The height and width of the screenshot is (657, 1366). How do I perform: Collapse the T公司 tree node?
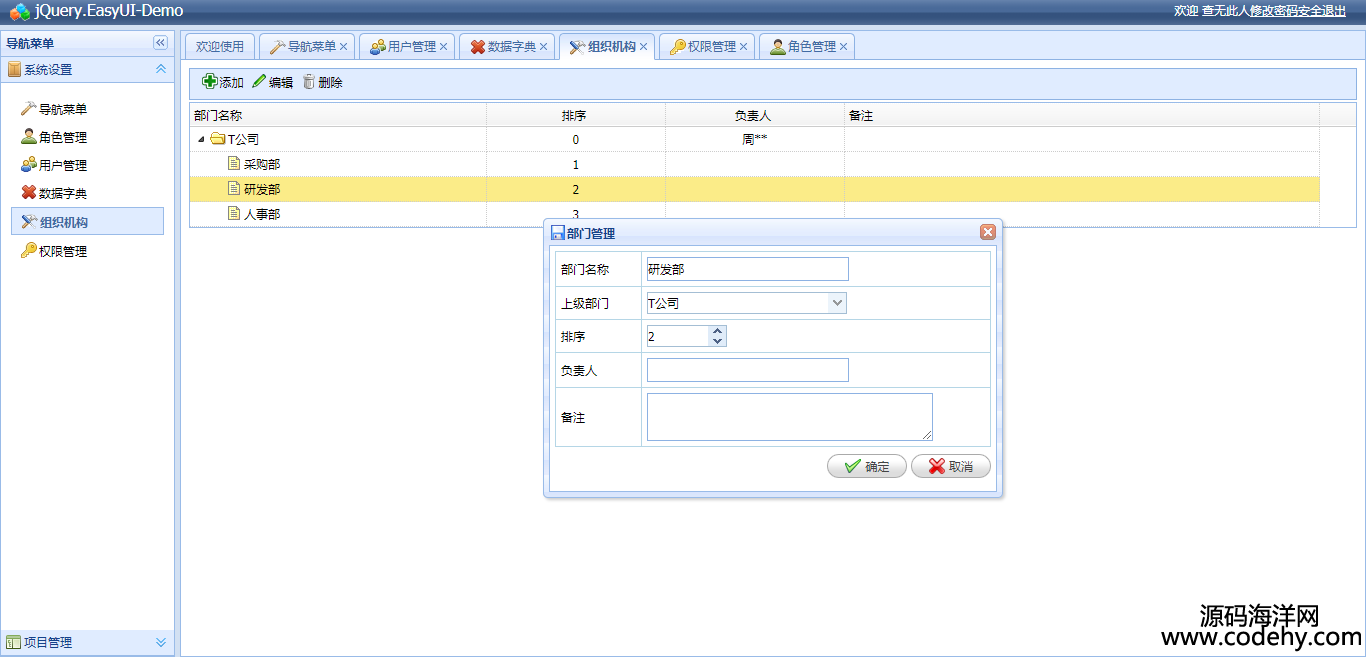[x=202, y=140]
